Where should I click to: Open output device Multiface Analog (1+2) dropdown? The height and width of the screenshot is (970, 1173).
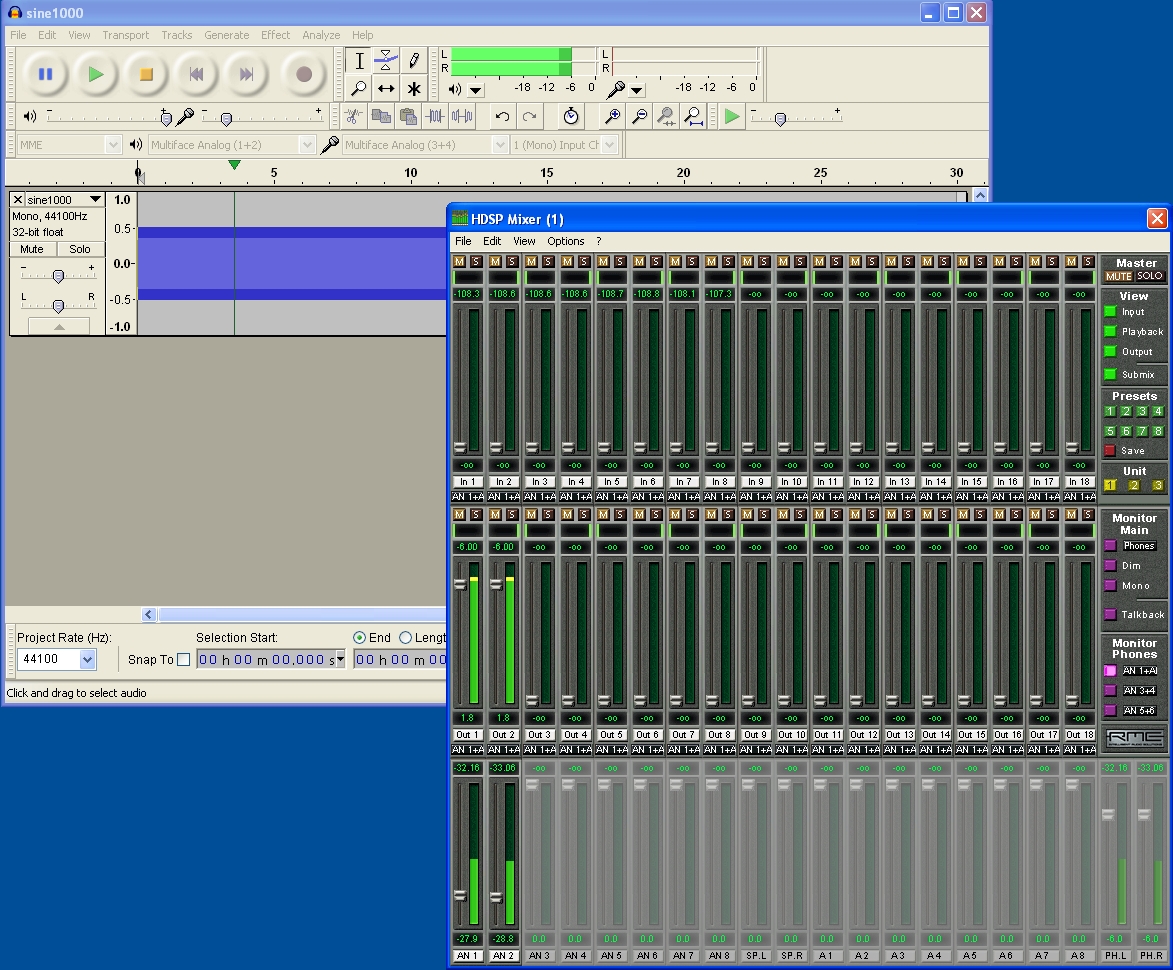(x=307, y=144)
